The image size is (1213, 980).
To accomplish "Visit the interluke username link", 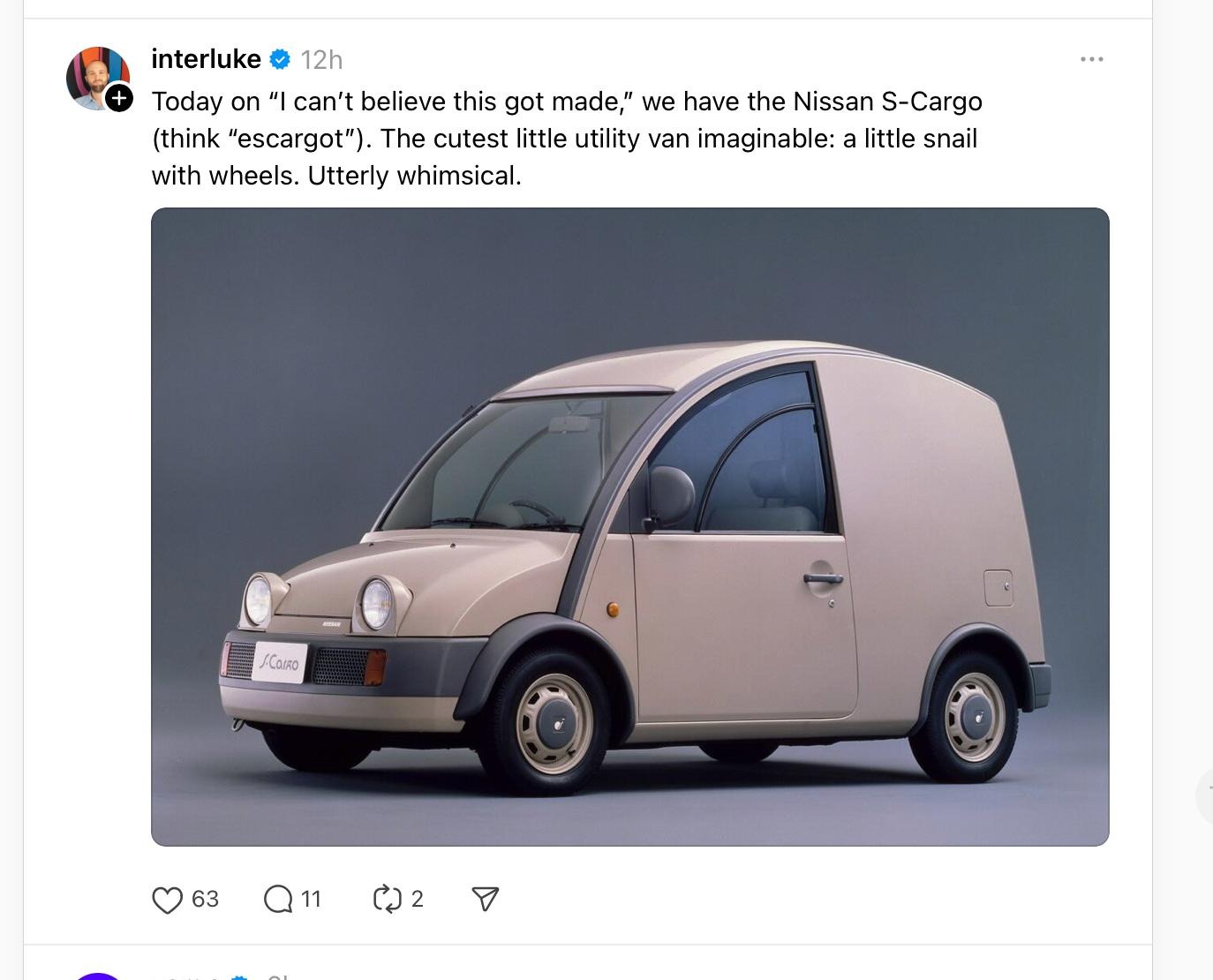I will (207, 59).
